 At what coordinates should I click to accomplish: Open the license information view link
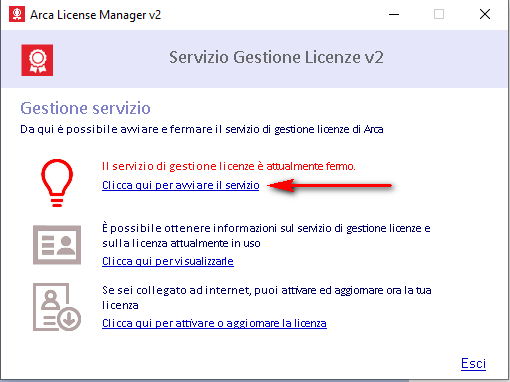[x=168, y=261]
